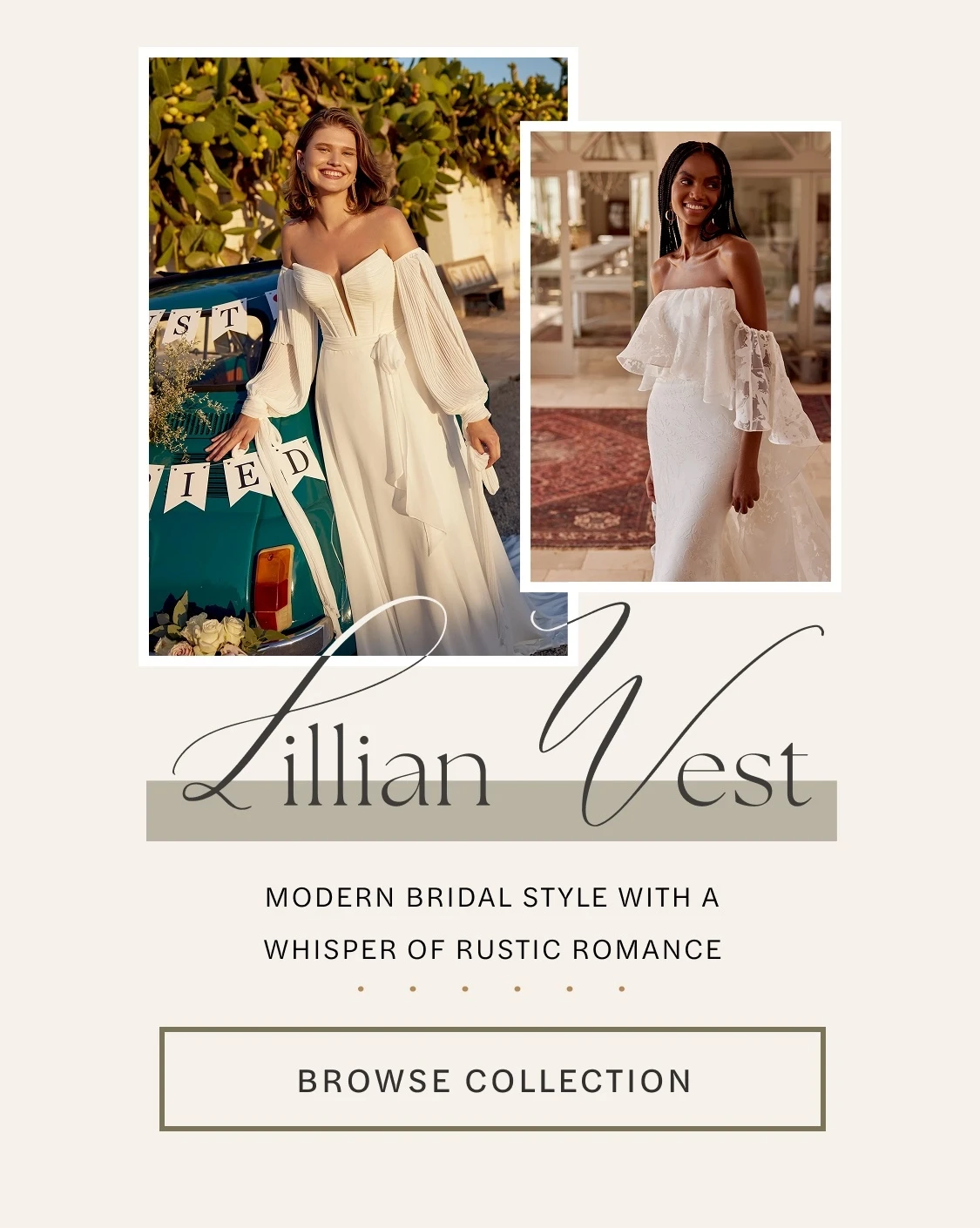
Task: Click the last dot of the dotted divider
Action: 622,988
